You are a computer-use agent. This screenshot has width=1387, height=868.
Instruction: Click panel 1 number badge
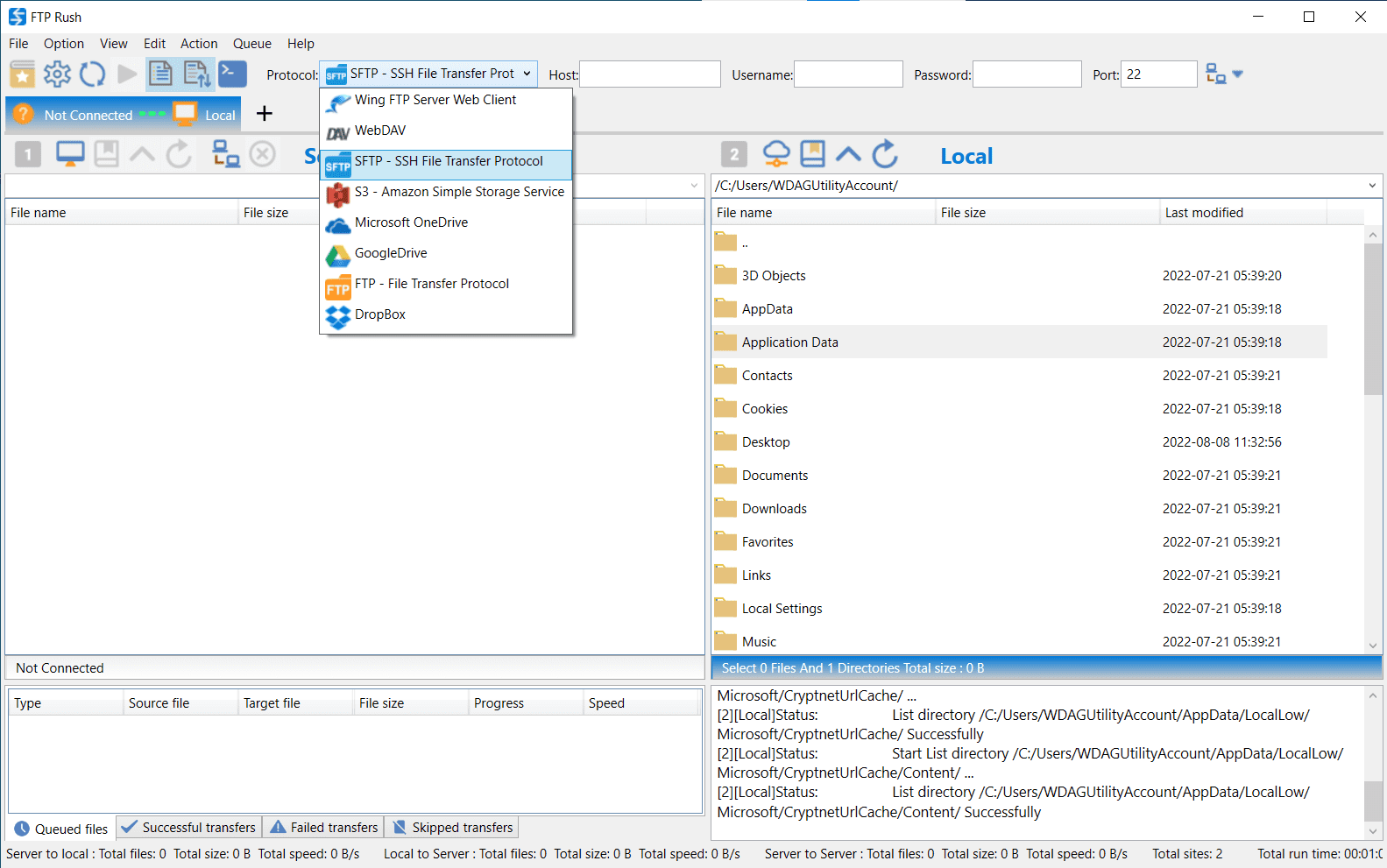pyautogui.click(x=28, y=155)
